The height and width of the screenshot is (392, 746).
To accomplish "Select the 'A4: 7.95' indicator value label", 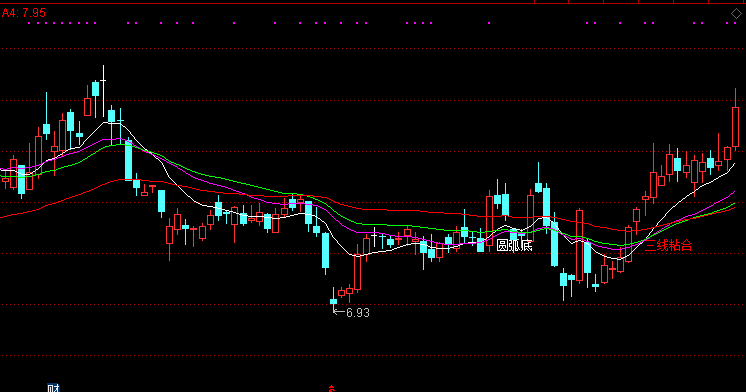I will [x=24, y=13].
